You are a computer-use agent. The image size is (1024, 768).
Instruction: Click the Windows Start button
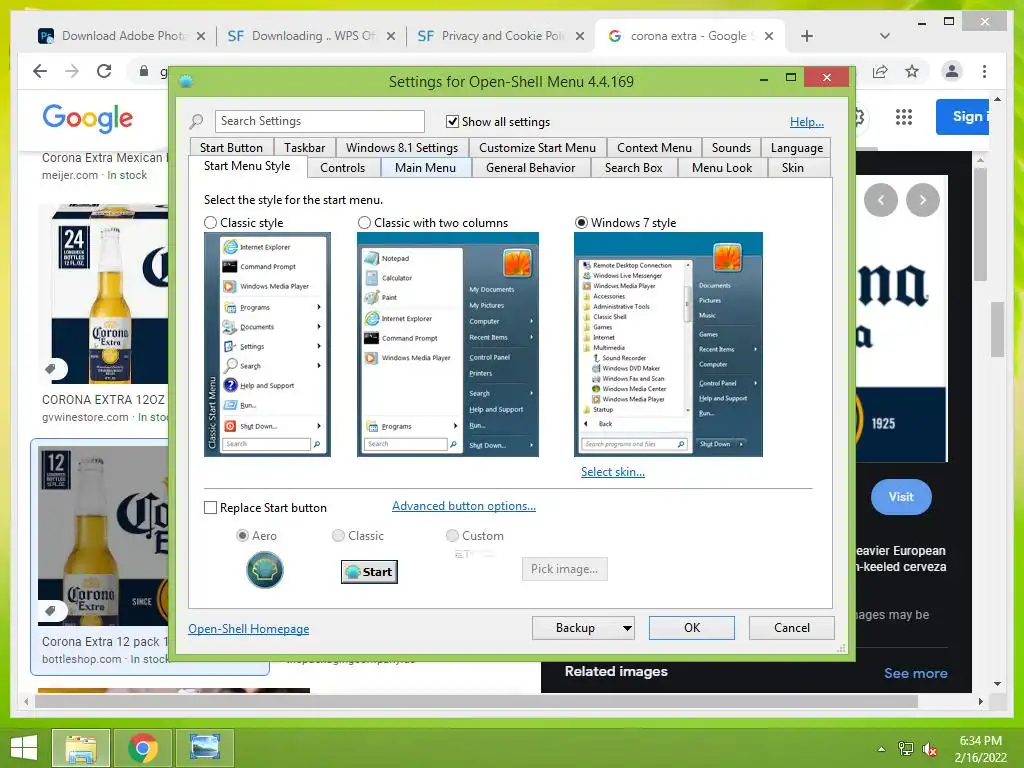24,748
